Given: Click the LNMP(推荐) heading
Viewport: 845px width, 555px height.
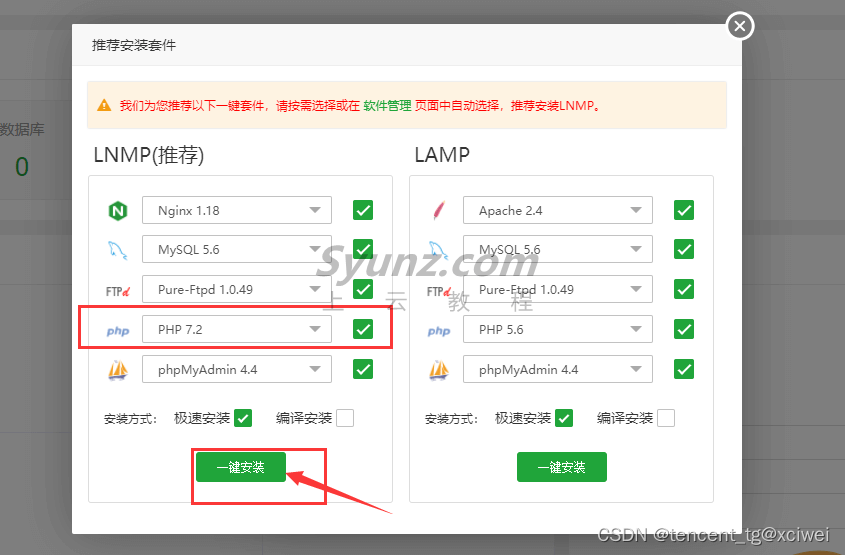Looking at the screenshot, I should click(x=149, y=155).
